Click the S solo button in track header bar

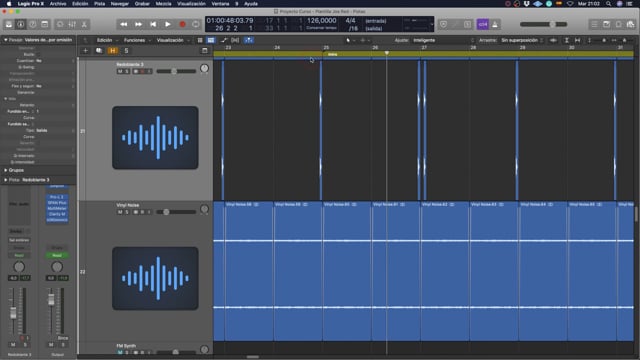tap(126, 51)
